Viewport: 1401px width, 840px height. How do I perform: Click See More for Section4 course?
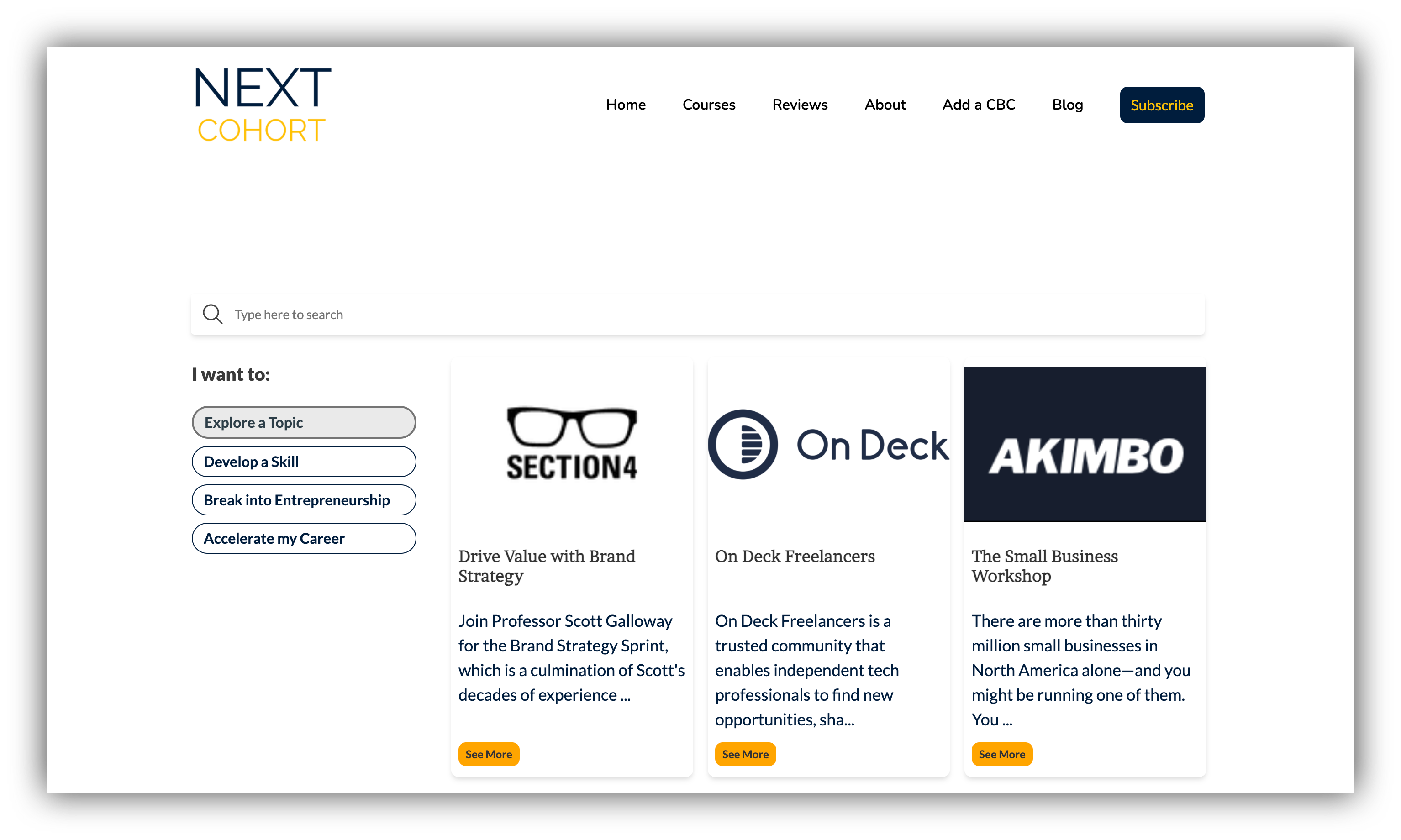(x=489, y=754)
